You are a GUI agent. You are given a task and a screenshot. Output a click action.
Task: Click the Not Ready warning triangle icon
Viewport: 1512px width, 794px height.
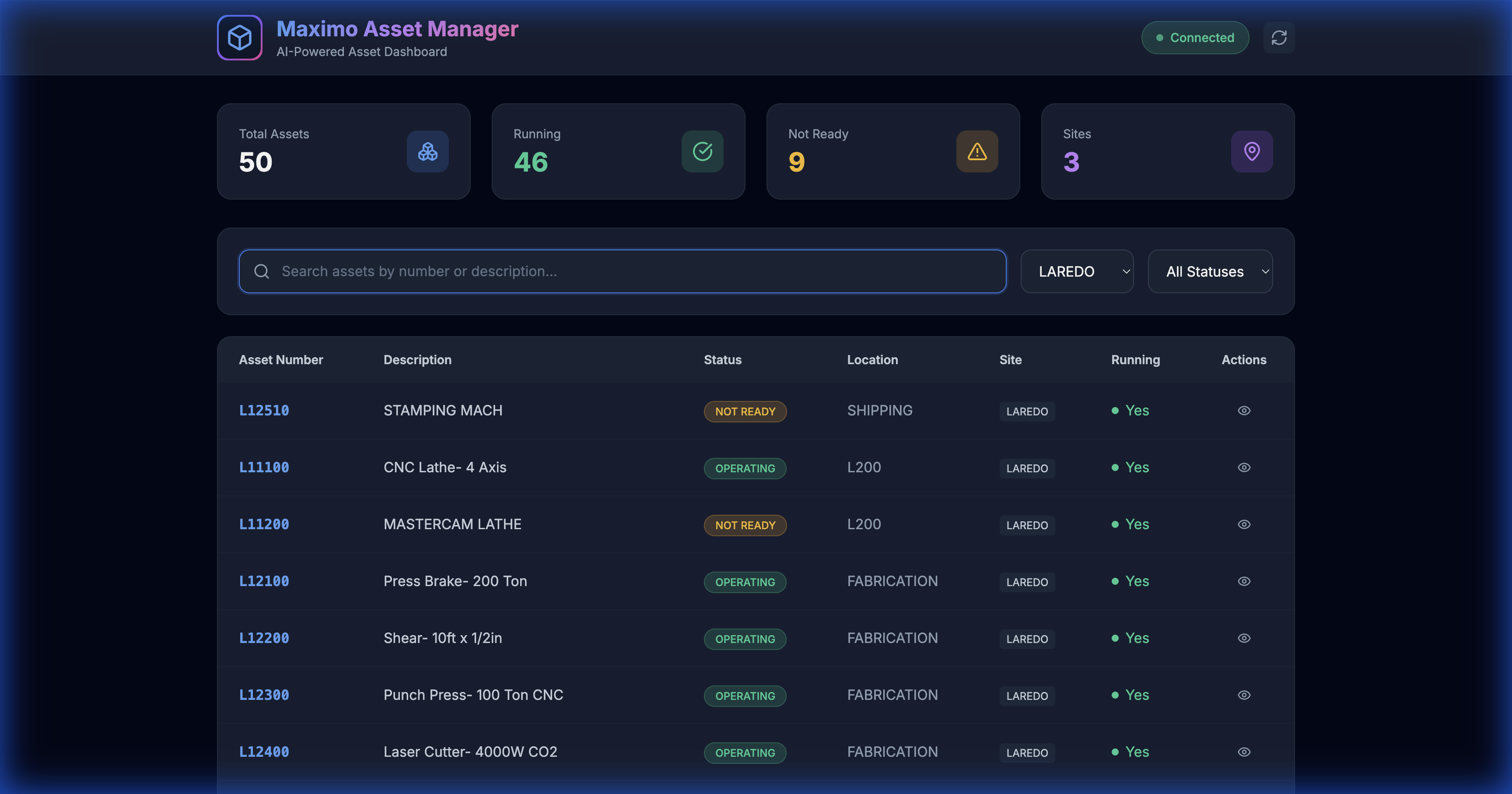(976, 151)
